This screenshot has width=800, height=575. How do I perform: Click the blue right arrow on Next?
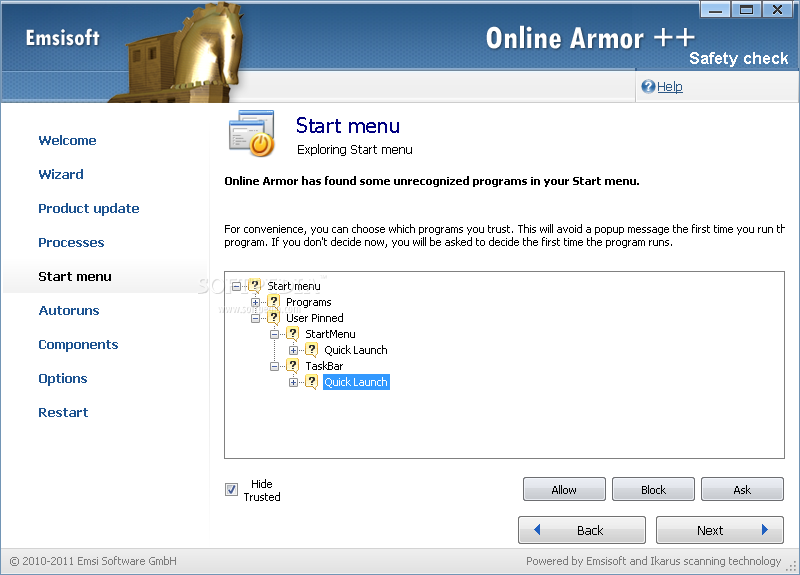[x=764, y=530]
